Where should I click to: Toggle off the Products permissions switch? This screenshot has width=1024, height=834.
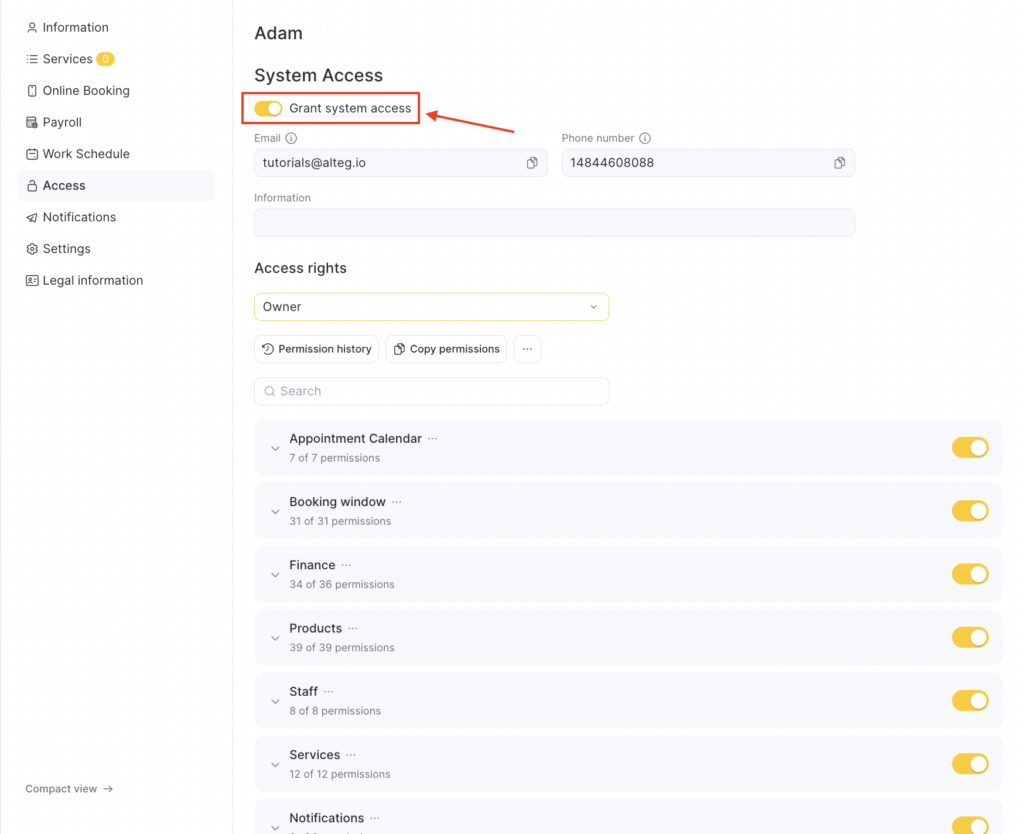coord(969,637)
